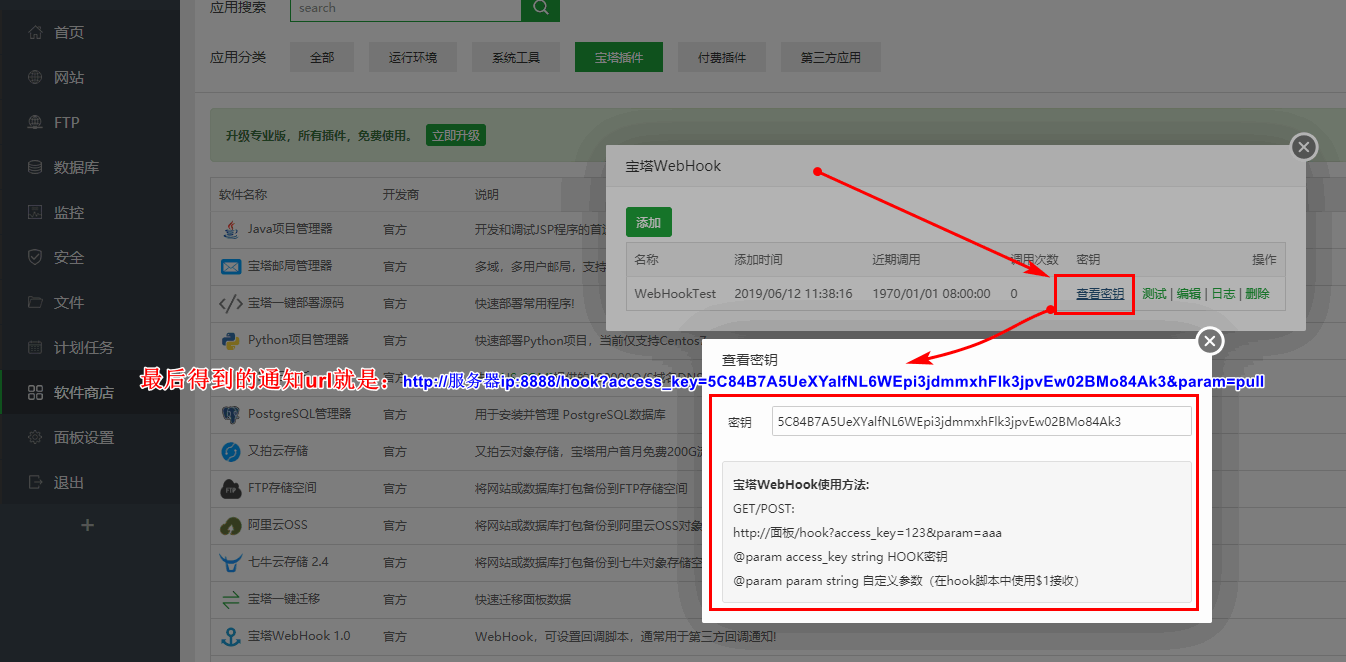Click the 阿里云OSS plugin icon
The width and height of the screenshot is (1346, 662).
click(230, 525)
